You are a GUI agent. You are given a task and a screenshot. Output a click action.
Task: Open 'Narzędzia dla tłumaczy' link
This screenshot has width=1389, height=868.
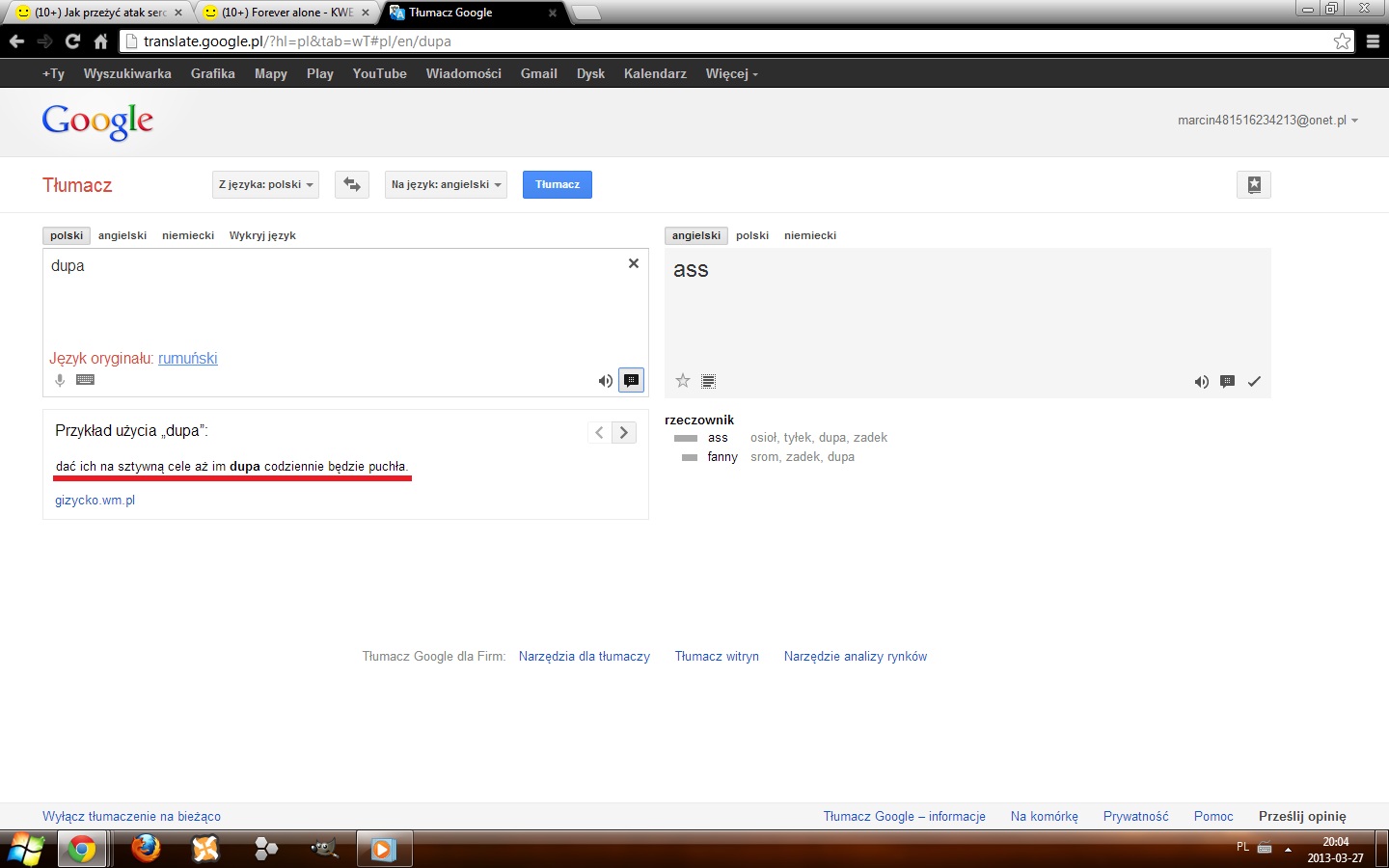pos(585,656)
